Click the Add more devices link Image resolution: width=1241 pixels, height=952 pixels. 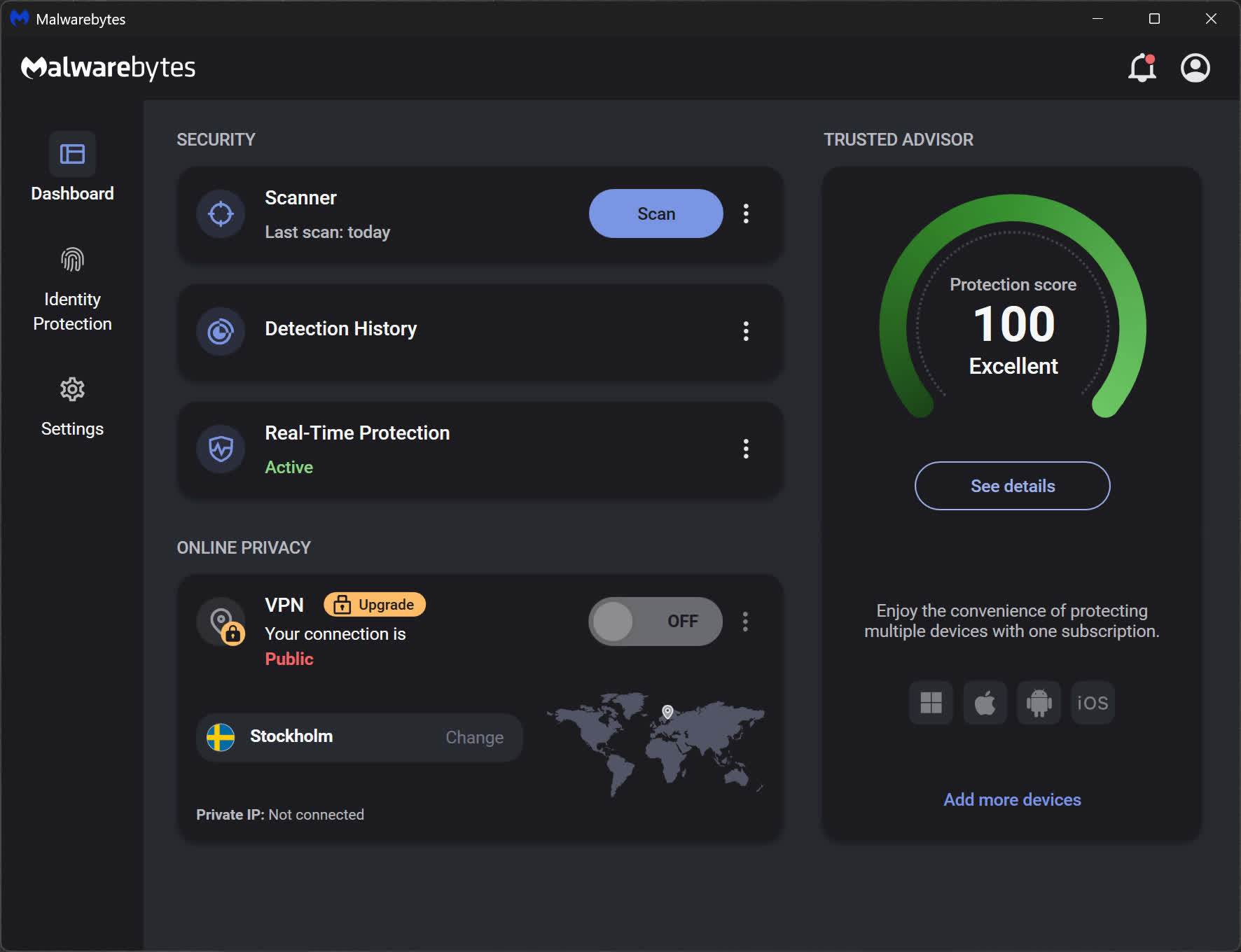pos(1012,799)
